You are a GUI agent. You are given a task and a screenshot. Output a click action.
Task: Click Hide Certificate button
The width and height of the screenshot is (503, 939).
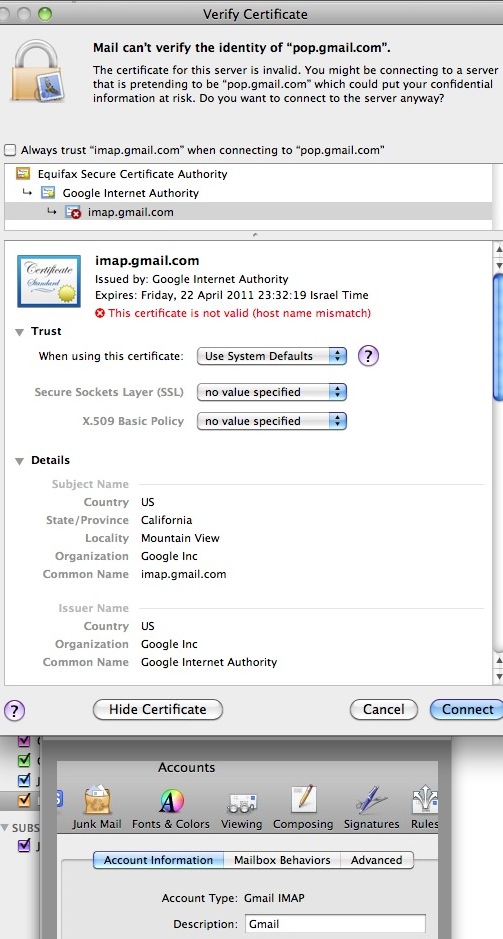[157, 710]
